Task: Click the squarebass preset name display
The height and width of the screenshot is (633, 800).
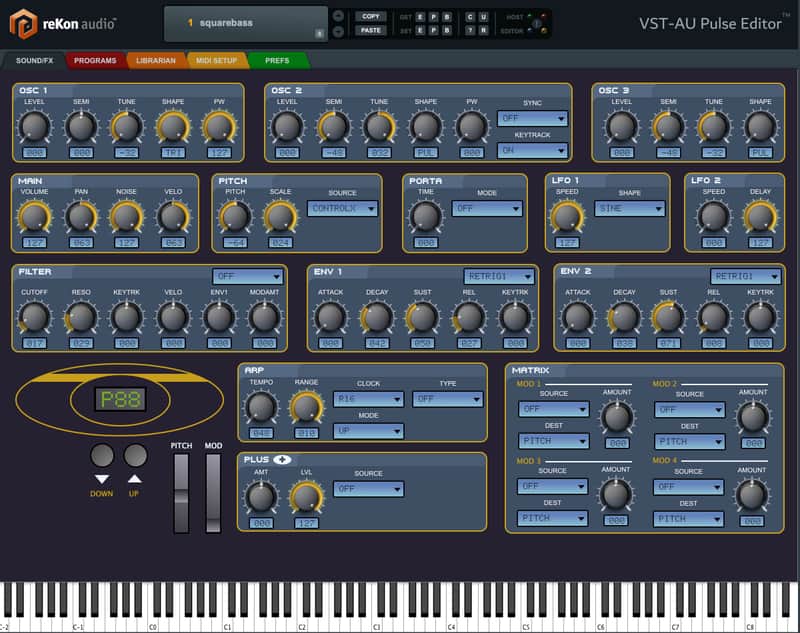Action: [x=245, y=23]
